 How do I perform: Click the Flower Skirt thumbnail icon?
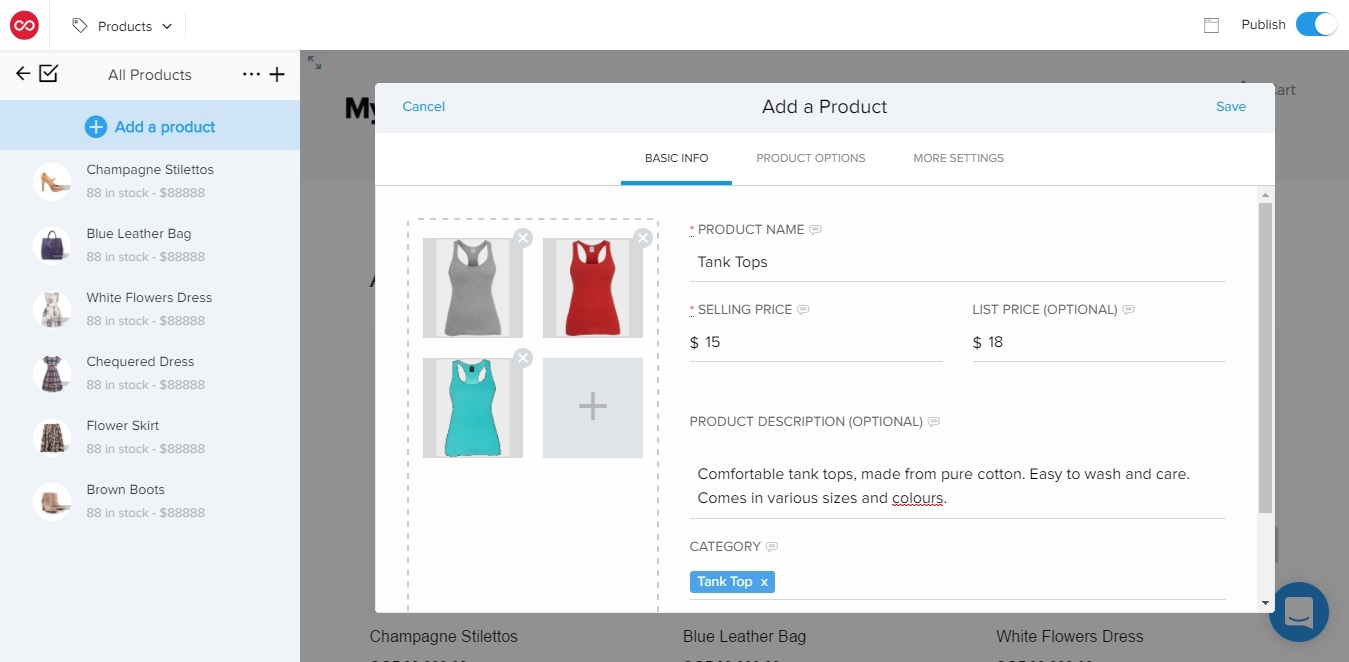(52, 438)
